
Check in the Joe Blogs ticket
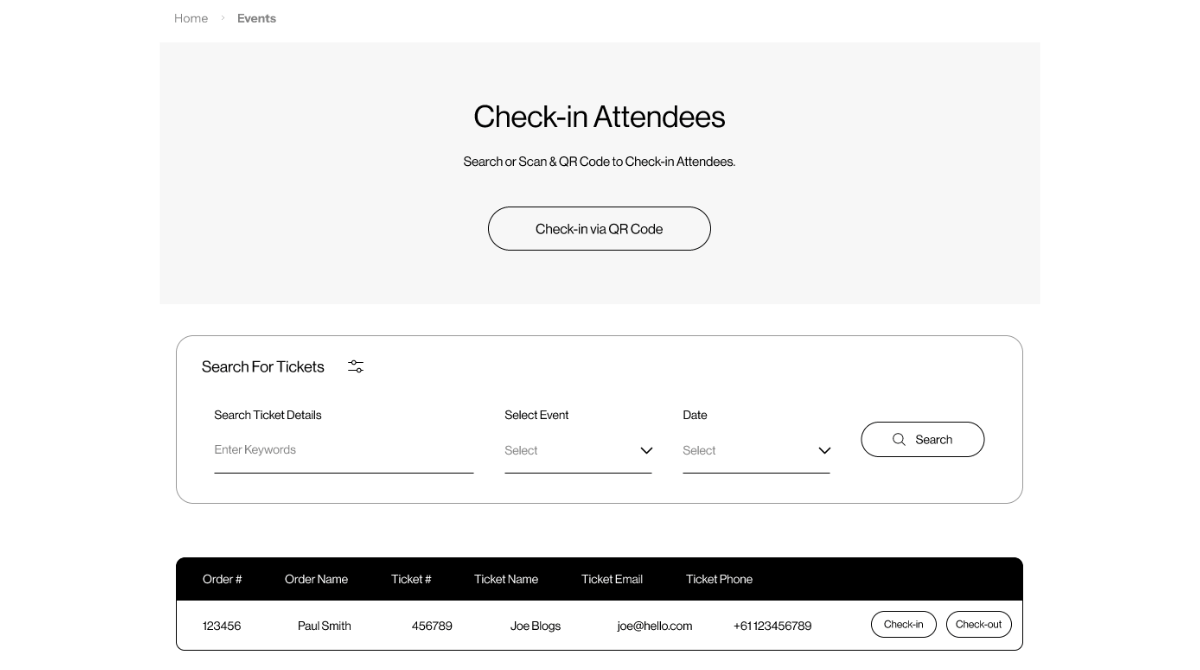[x=903, y=625]
